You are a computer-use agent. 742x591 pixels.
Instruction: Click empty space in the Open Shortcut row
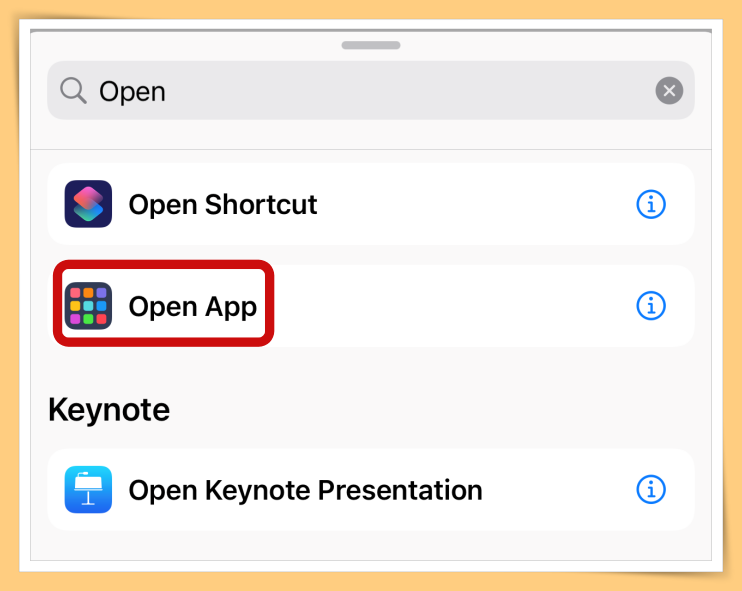473,204
